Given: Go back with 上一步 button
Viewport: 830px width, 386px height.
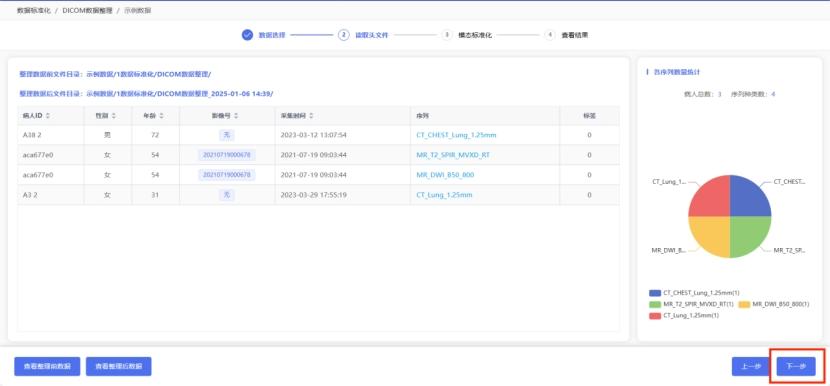Looking at the screenshot, I should [x=751, y=366].
